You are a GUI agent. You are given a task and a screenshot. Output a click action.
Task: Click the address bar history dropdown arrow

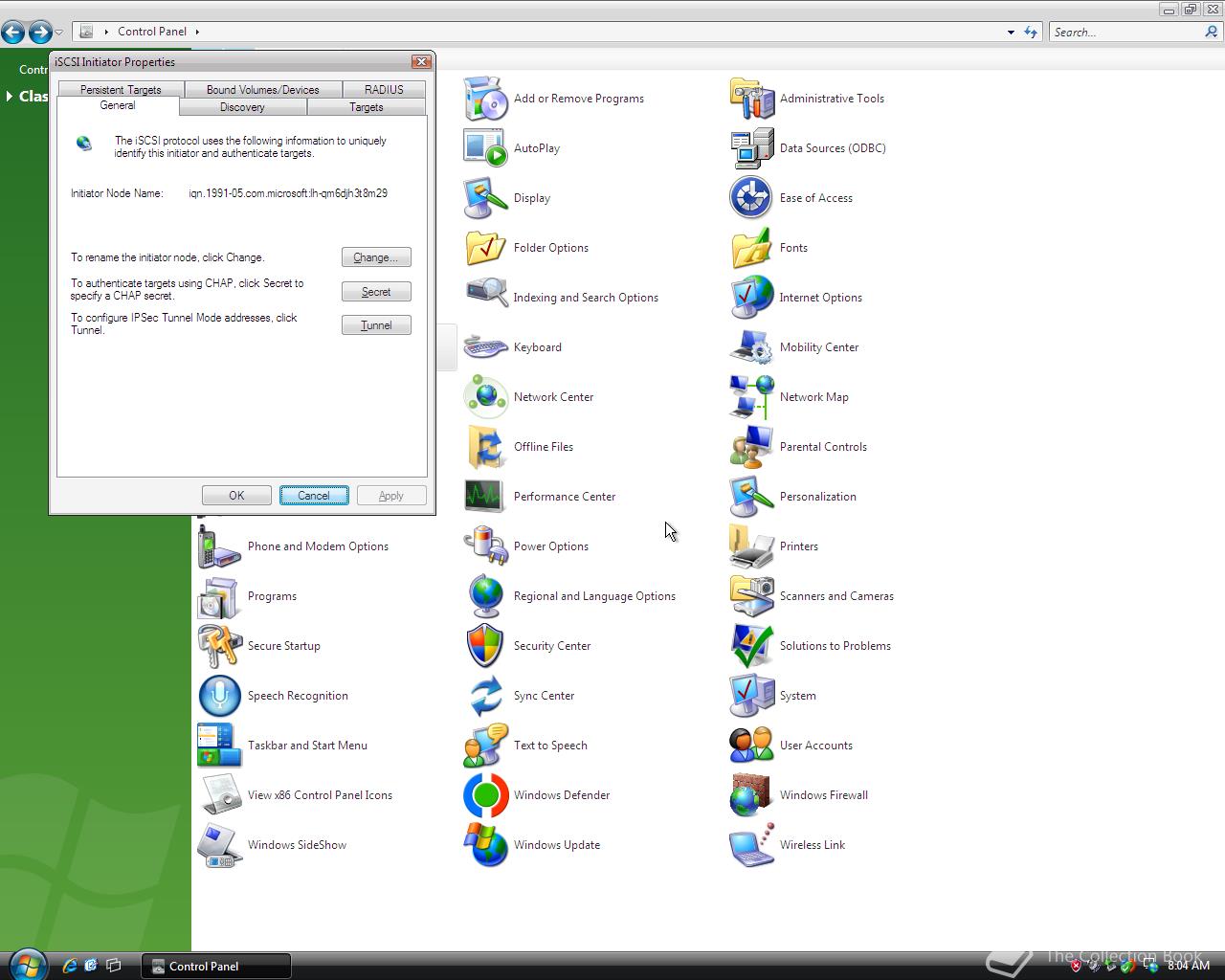coord(1011,33)
